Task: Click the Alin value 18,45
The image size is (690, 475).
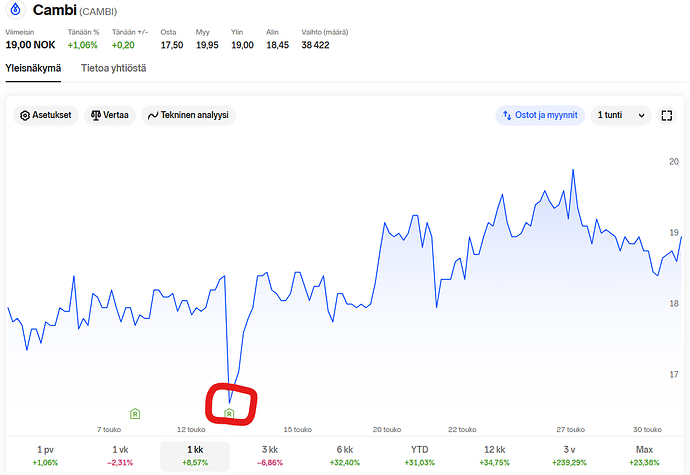Action: click(x=278, y=45)
